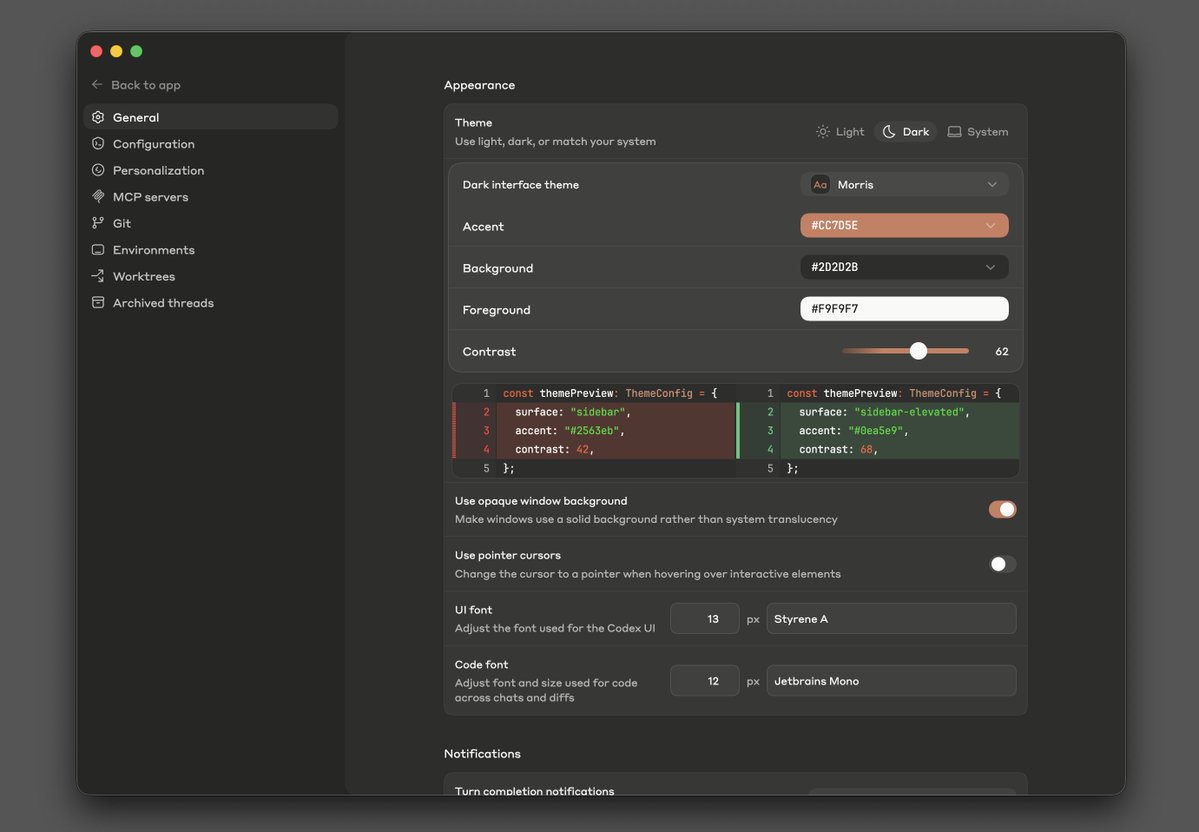1199x832 pixels.
Task: Click the Git branch icon in sidebar
Action: [x=98, y=223]
